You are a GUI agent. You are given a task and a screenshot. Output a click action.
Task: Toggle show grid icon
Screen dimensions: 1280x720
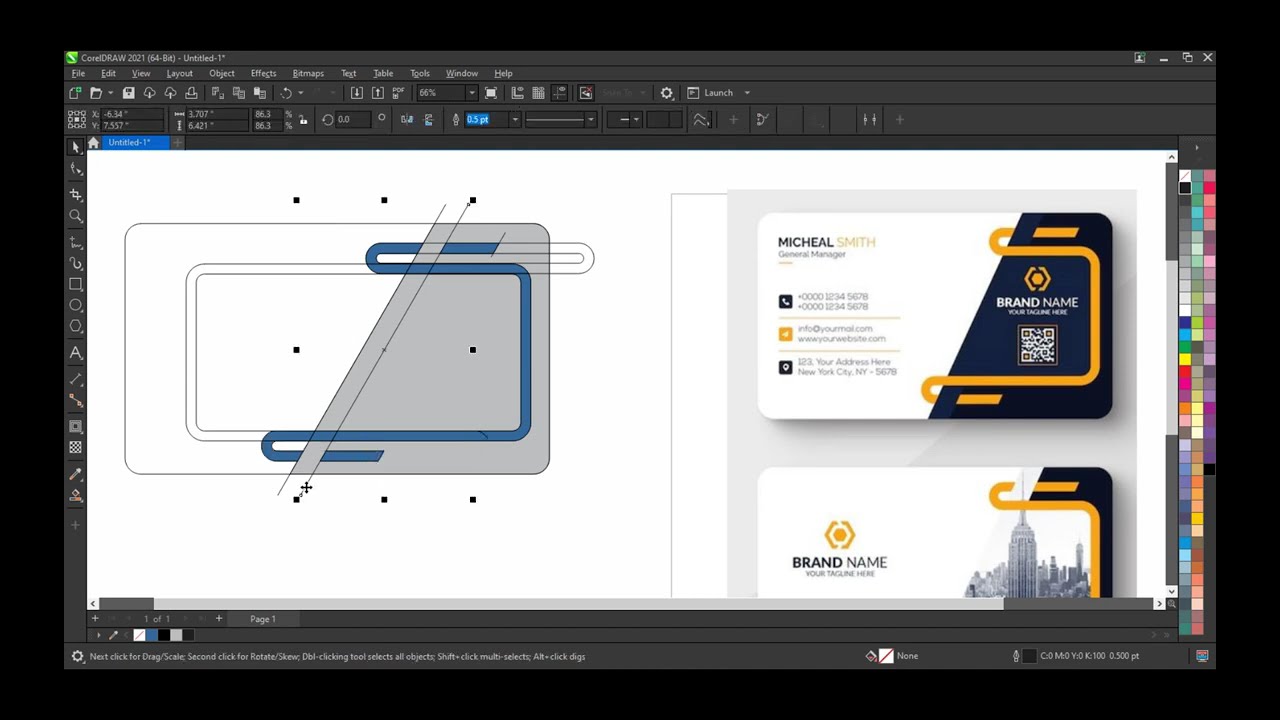pos(538,93)
